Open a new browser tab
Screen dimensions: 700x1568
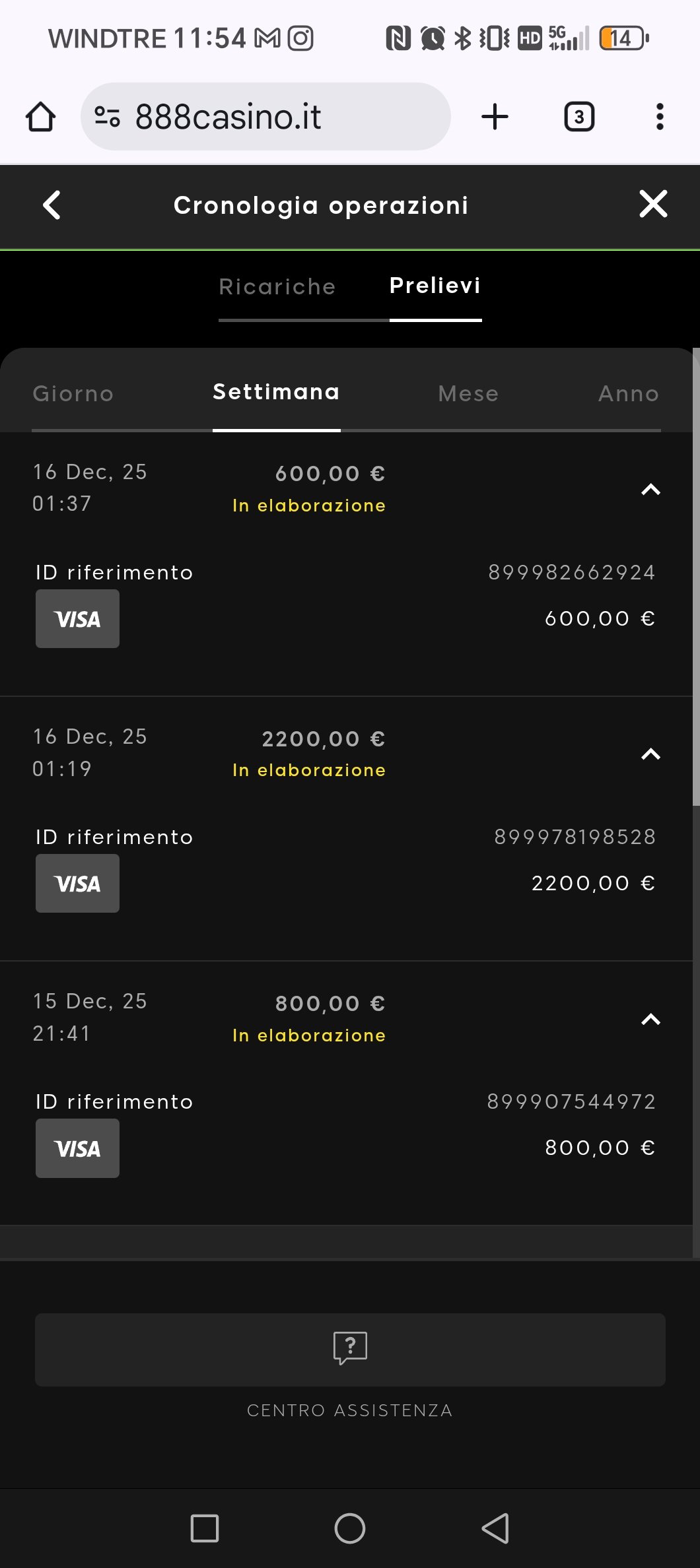click(x=495, y=117)
